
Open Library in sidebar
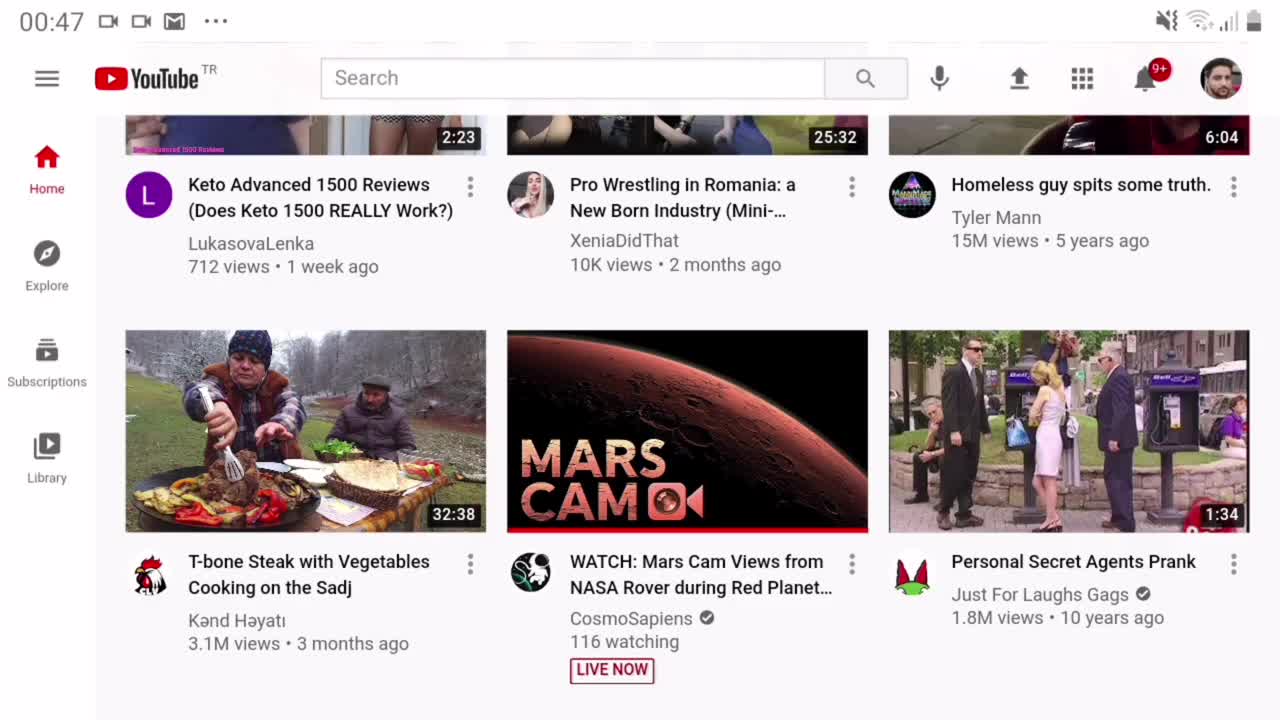tap(47, 459)
